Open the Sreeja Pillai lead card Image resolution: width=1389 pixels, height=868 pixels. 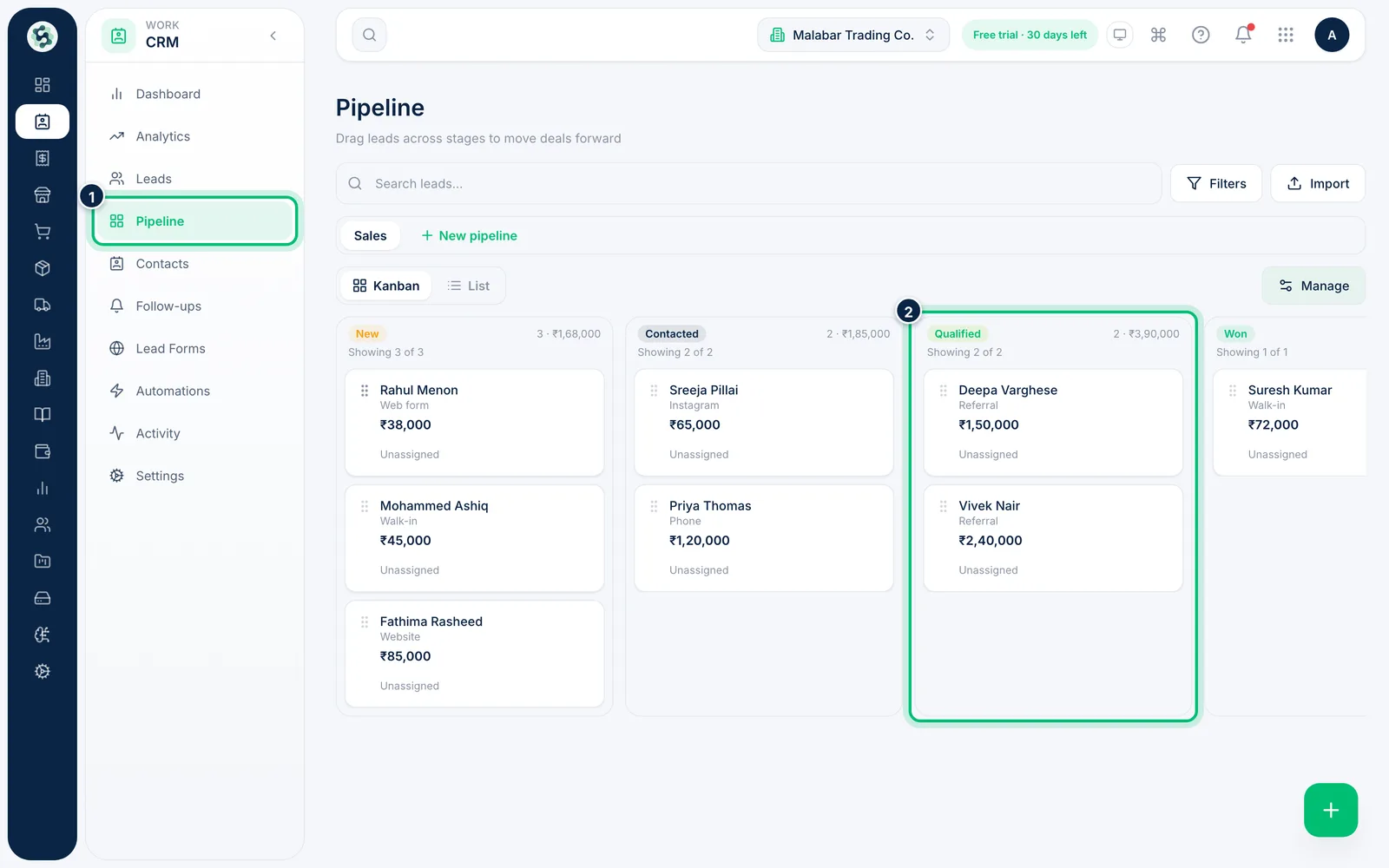pos(764,423)
